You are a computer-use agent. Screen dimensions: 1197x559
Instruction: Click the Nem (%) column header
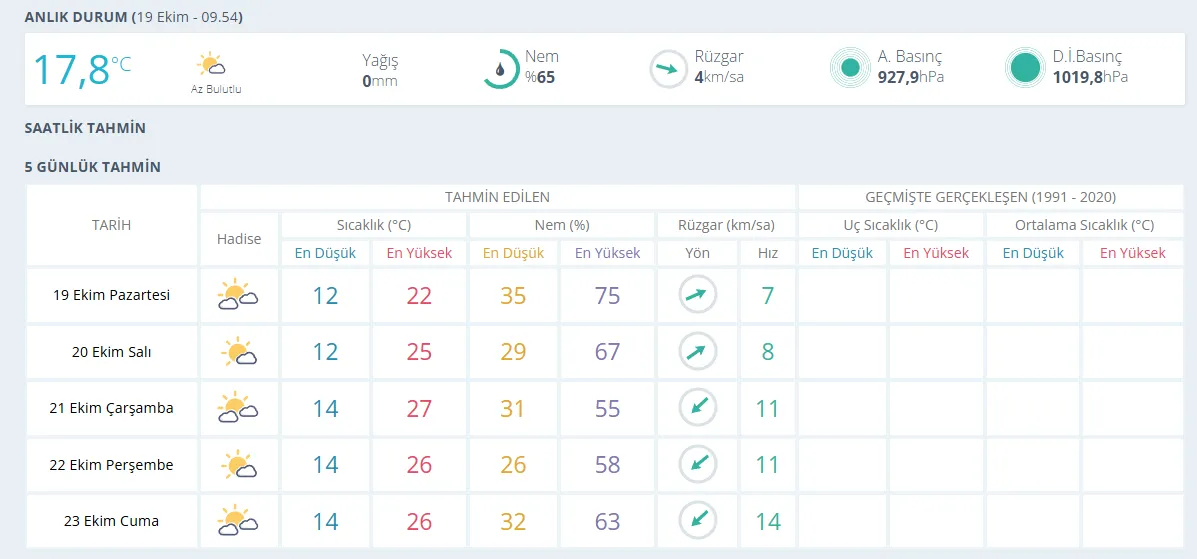pos(561,225)
